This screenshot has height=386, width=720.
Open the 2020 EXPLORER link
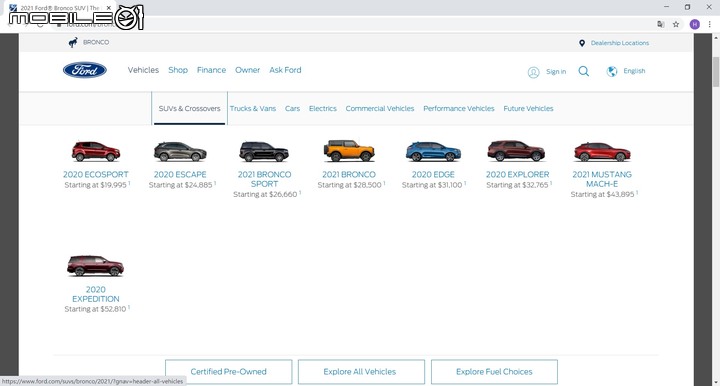pyautogui.click(x=518, y=174)
